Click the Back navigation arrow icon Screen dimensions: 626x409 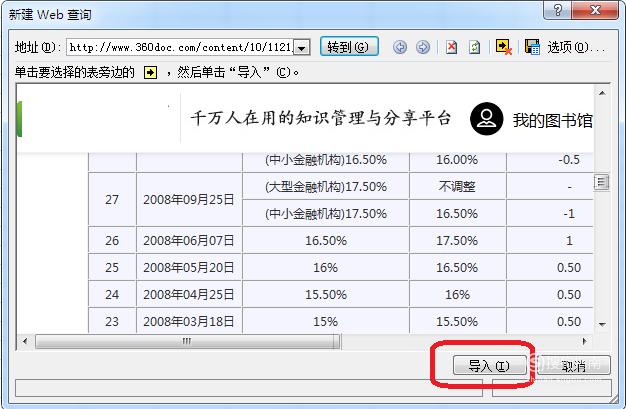click(400, 47)
